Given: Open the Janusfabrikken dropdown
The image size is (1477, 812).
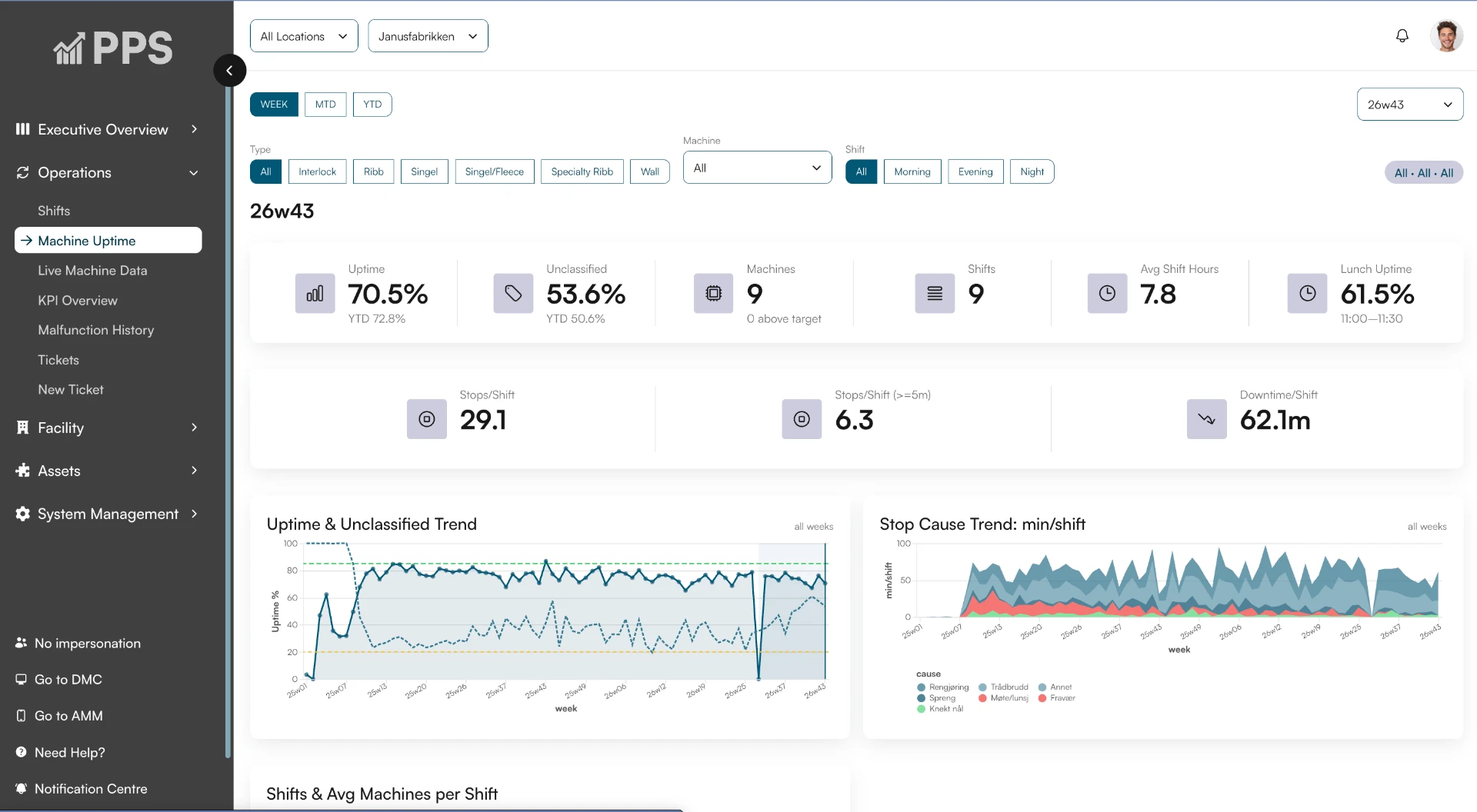Looking at the screenshot, I should [x=428, y=36].
